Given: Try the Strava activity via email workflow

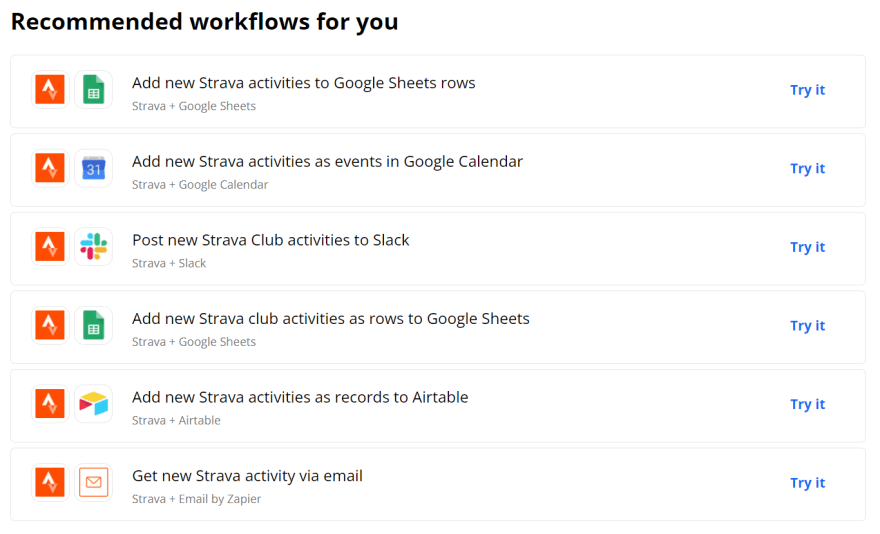Looking at the screenshot, I should click(808, 483).
